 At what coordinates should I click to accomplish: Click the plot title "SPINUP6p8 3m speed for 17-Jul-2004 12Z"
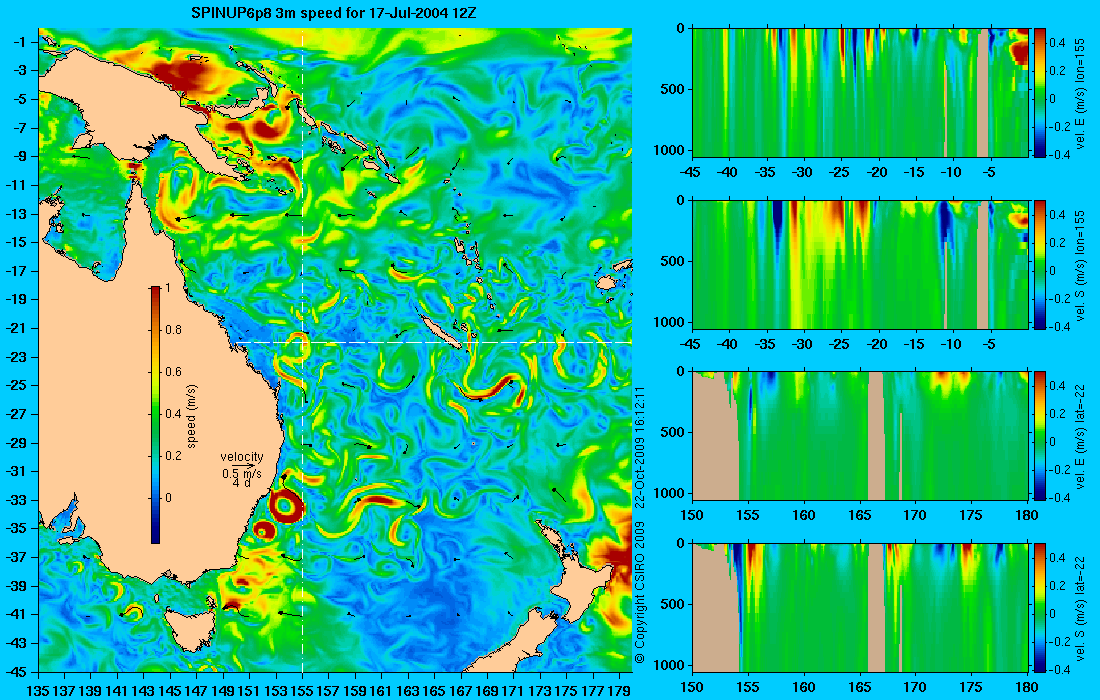pos(335,13)
